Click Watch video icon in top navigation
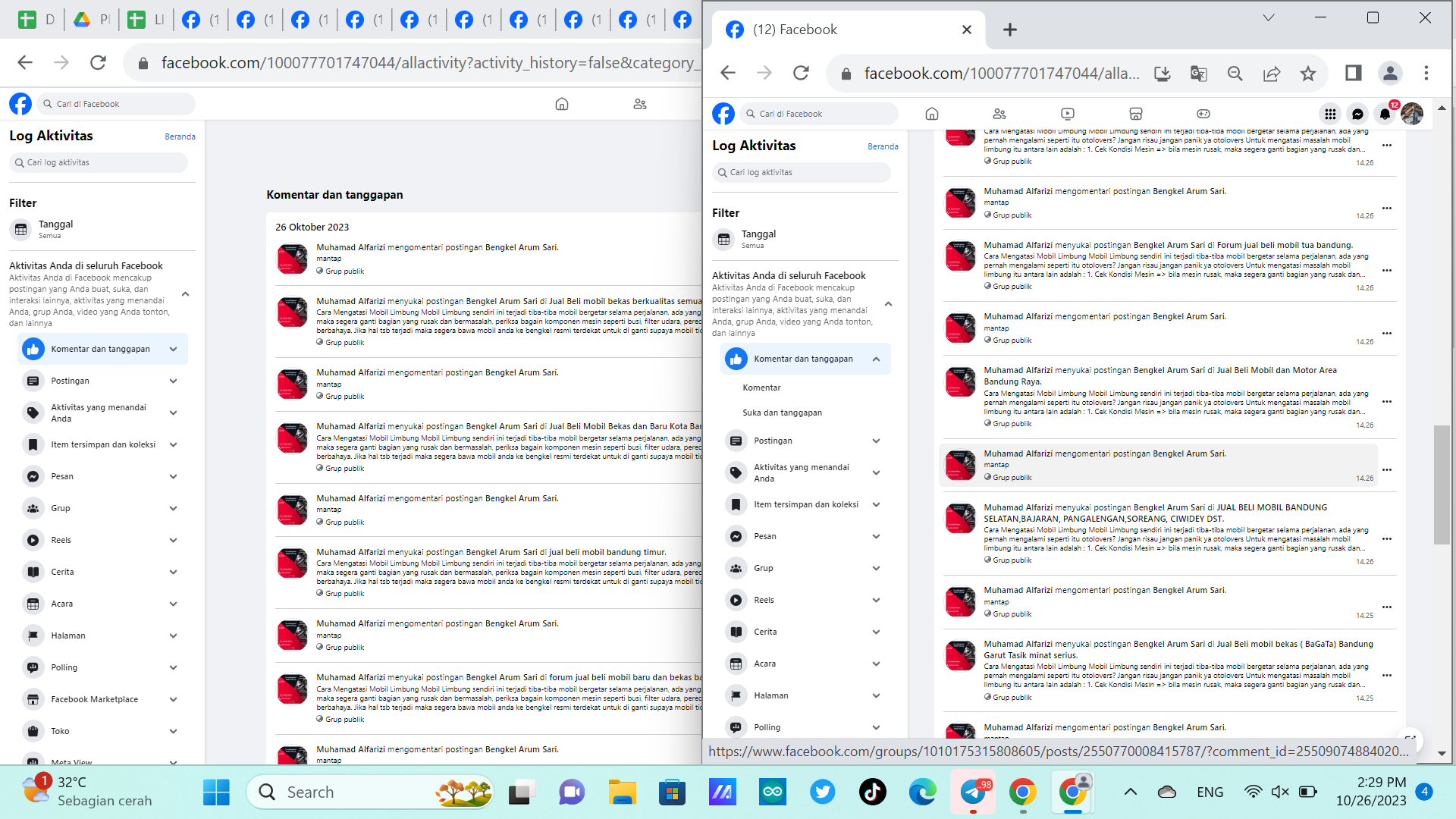Screen dimensions: 1456x819 (x=1068, y=114)
